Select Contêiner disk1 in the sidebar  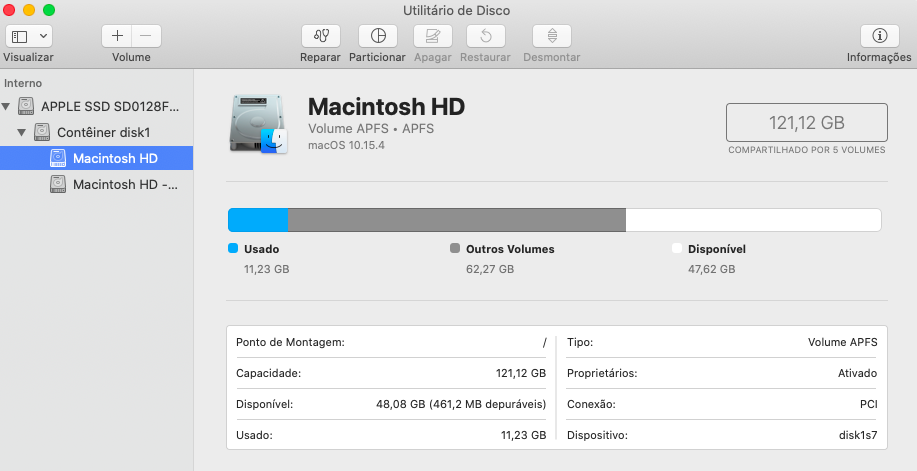coord(102,132)
